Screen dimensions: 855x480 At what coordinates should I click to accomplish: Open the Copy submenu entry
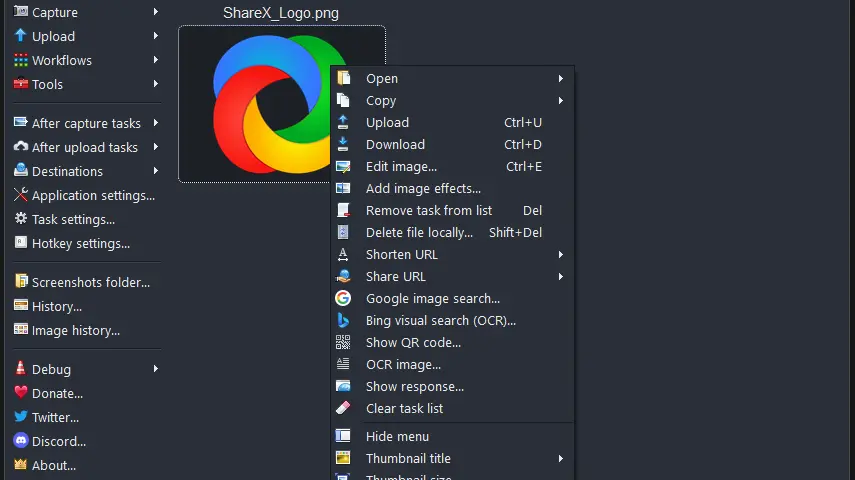pyautogui.click(x=453, y=100)
